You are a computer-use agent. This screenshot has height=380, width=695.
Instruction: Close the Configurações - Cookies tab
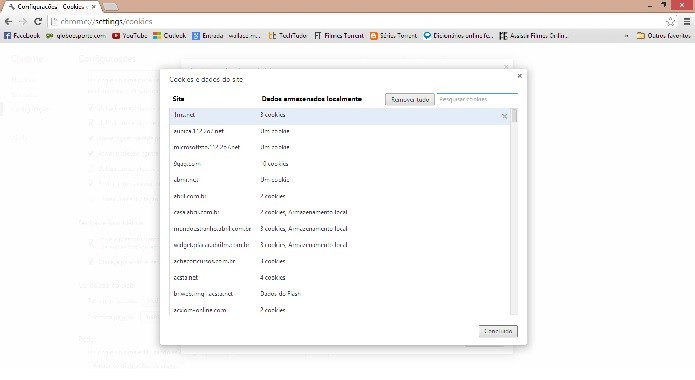(94, 7)
